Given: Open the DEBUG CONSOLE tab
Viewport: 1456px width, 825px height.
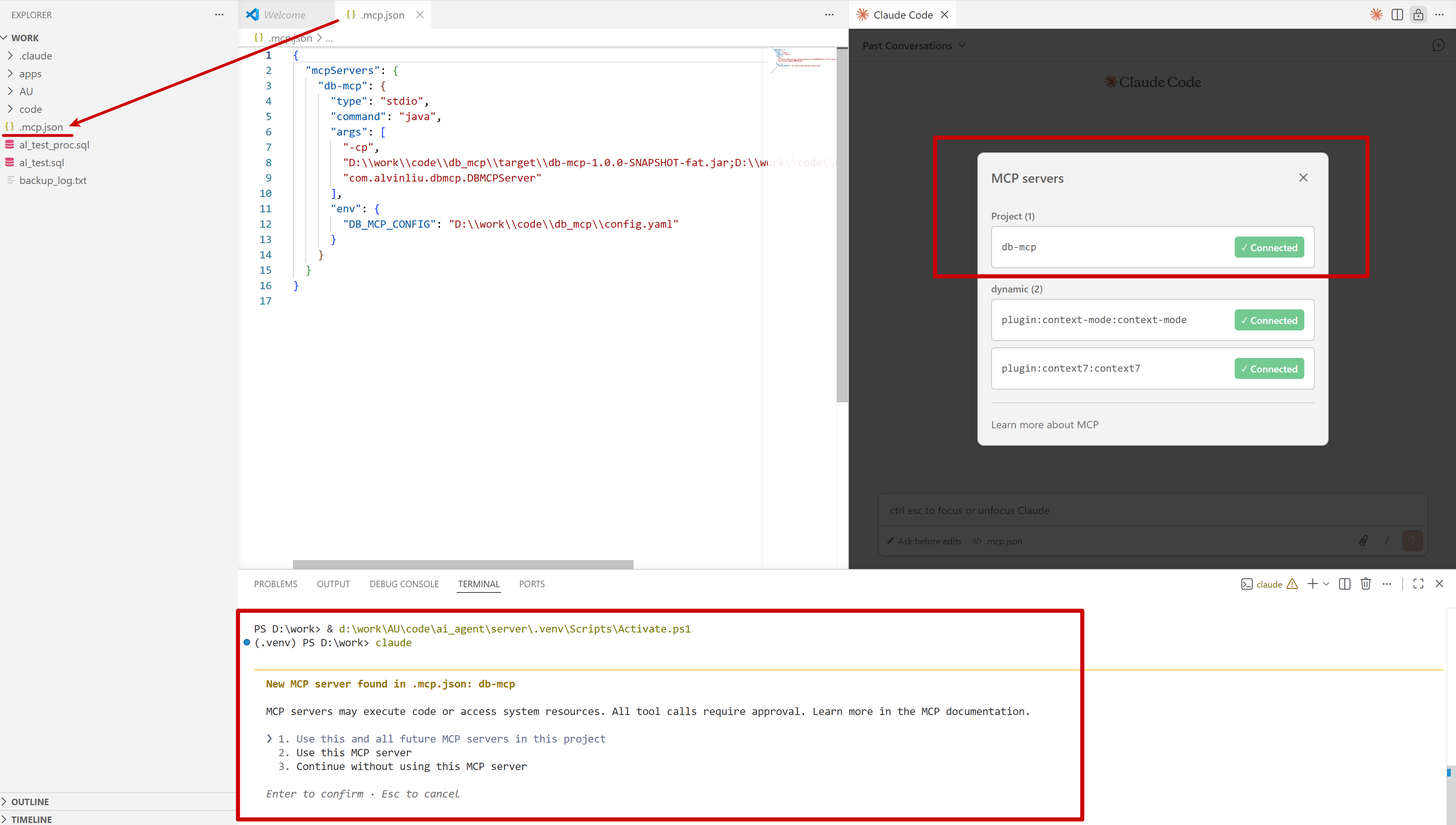Looking at the screenshot, I should pyautogui.click(x=403, y=584).
